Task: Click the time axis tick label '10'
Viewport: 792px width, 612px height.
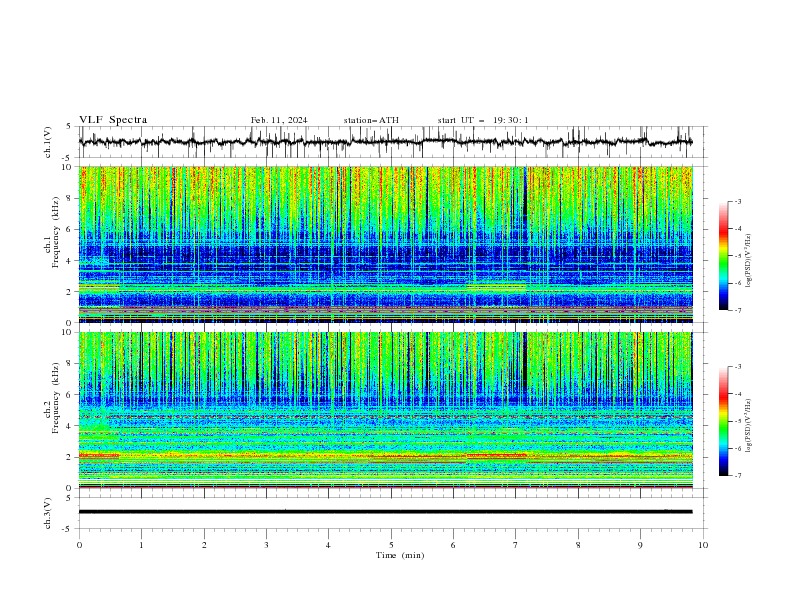Action: 703,545
